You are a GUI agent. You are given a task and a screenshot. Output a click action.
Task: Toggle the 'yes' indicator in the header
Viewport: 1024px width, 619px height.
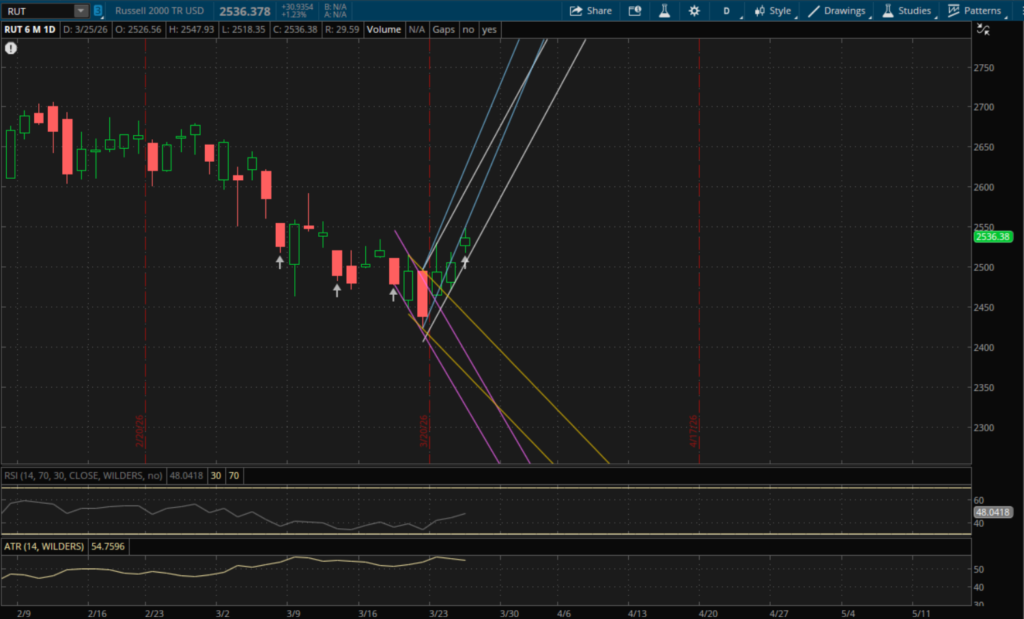[489, 30]
